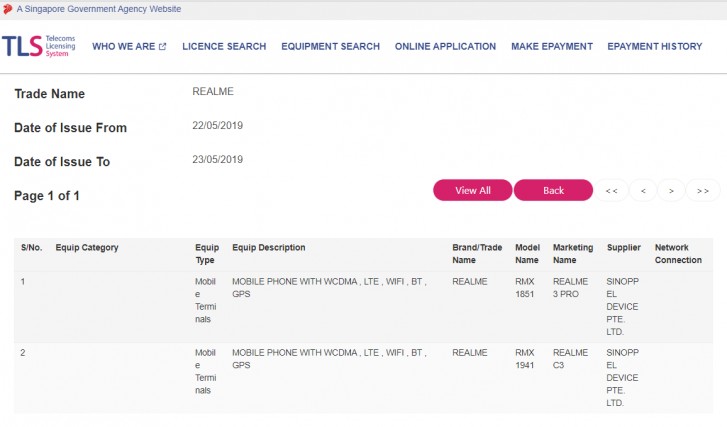Select model name RMX 1941 cell
The image size is (727, 427).
[524, 359]
